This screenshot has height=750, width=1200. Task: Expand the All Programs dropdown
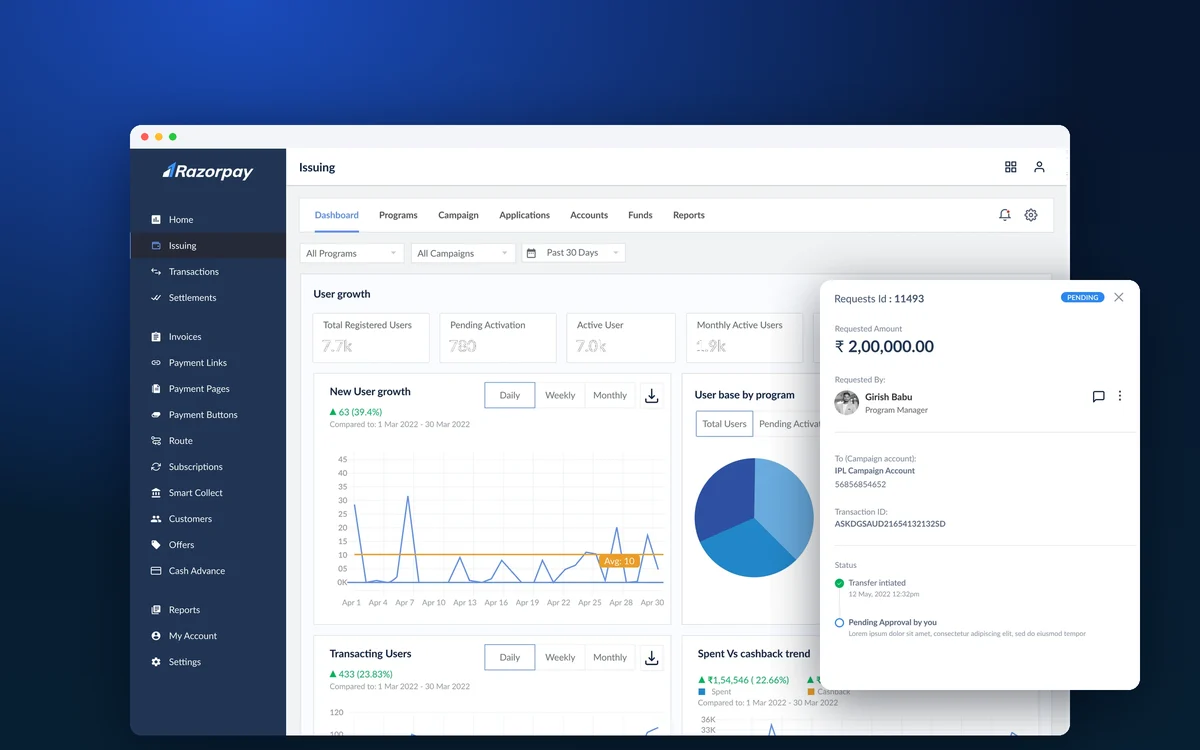point(352,253)
